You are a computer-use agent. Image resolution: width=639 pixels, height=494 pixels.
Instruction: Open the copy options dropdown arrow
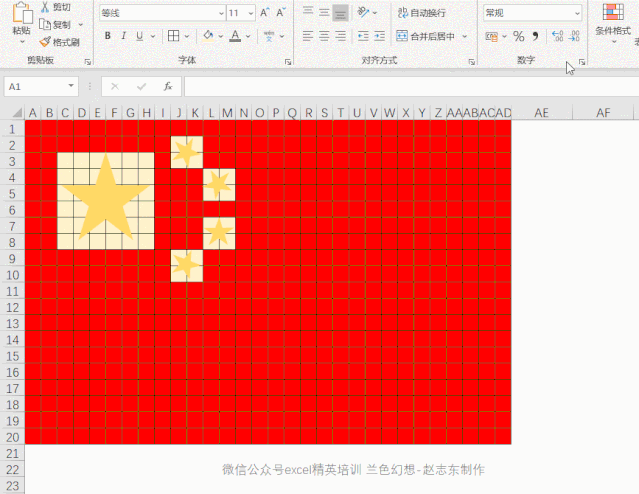[80, 25]
